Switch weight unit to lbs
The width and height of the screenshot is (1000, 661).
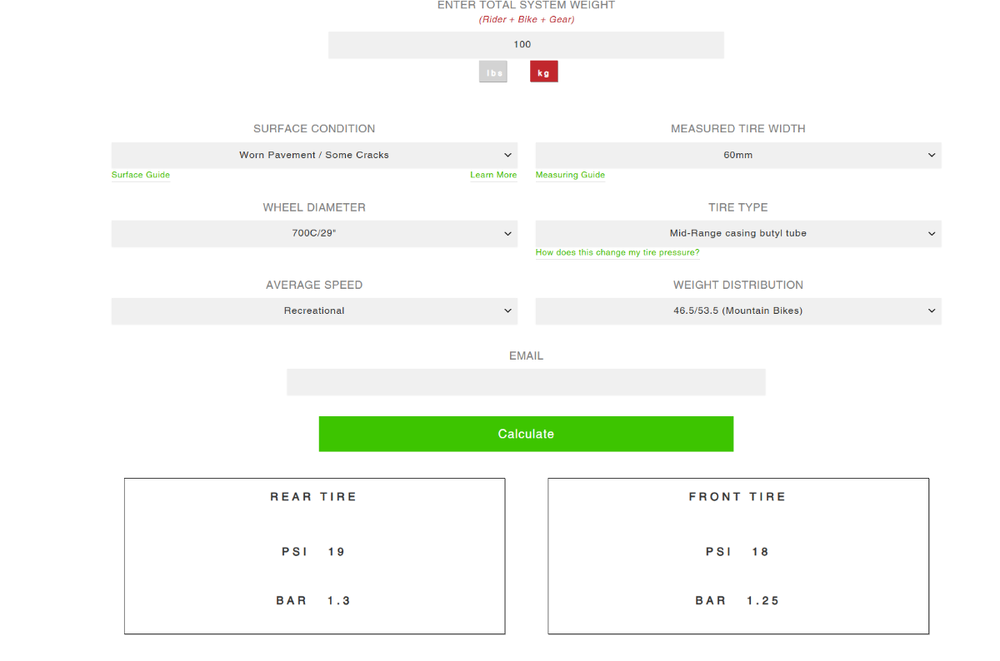493,72
